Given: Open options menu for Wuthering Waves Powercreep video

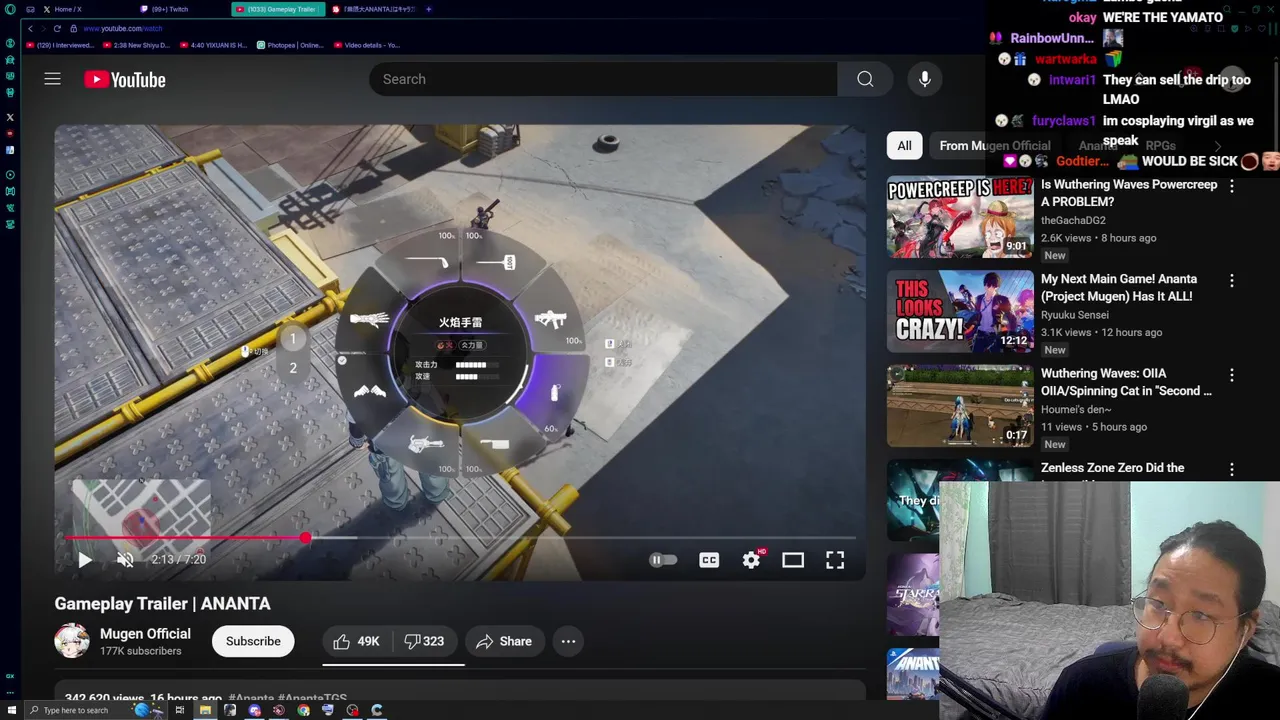Looking at the screenshot, I should 1232,186.
